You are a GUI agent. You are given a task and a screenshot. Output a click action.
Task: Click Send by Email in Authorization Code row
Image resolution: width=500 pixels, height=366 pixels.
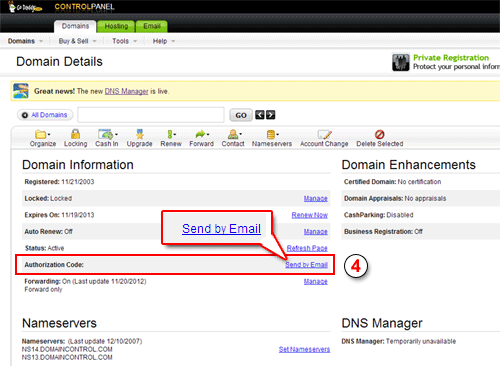coord(306,265)
